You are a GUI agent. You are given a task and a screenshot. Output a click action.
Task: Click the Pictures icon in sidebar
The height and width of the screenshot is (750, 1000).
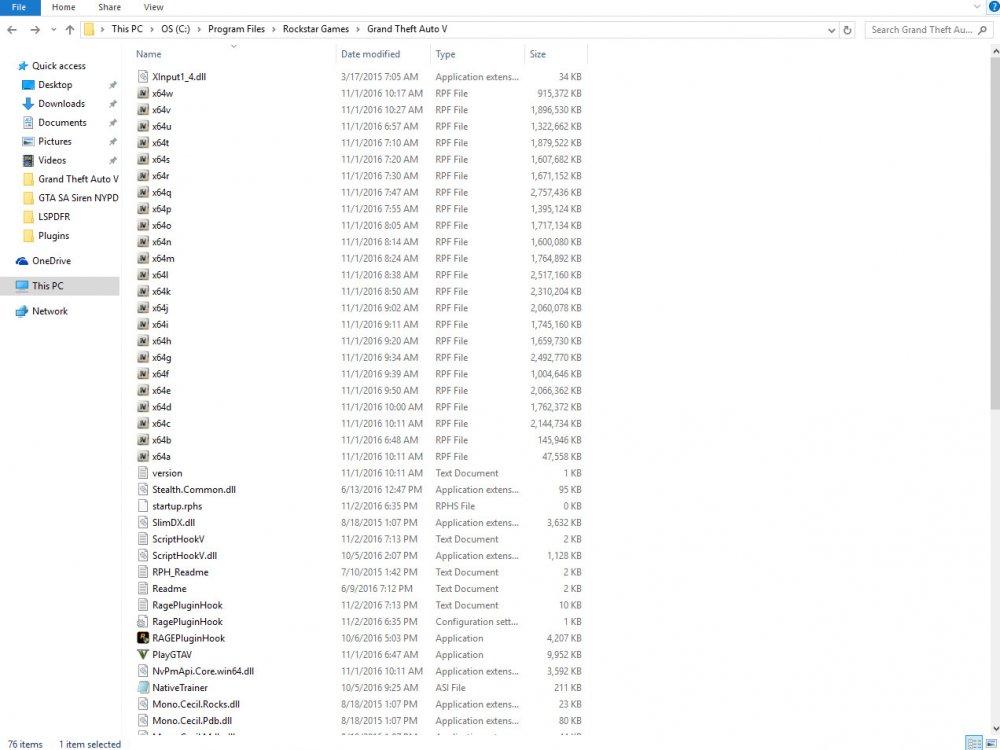(28, 142)
